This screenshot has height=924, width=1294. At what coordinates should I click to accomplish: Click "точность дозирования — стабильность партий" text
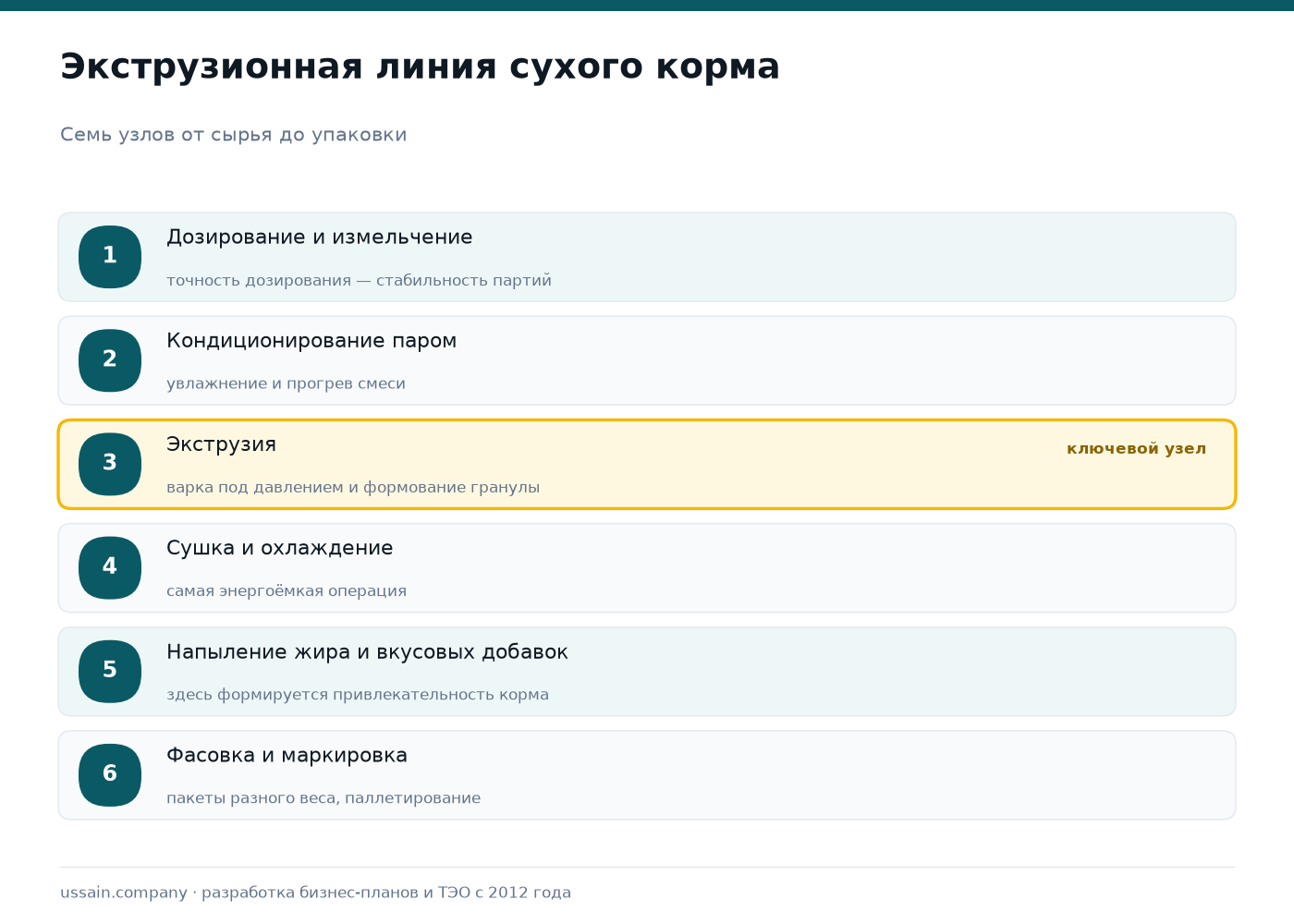pyautogui.click(x=359, y=280)
